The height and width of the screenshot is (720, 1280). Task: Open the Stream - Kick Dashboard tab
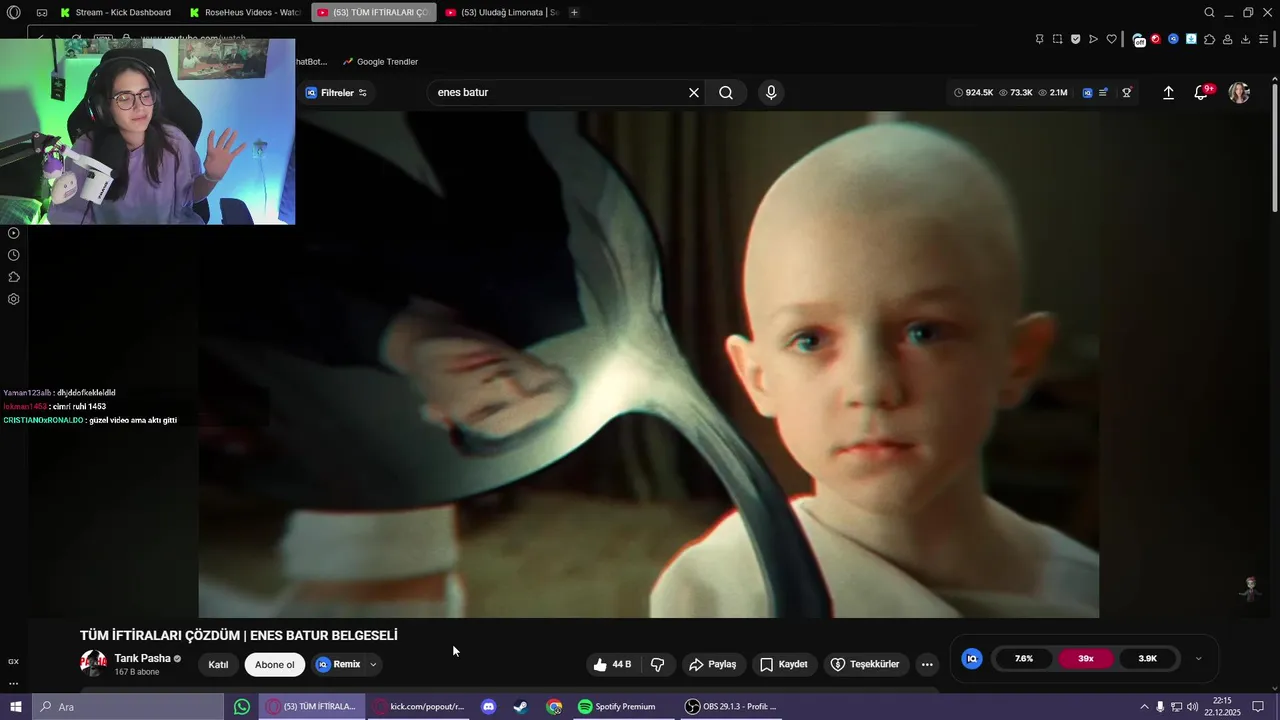pyautogui.click(x=115, y=12)
